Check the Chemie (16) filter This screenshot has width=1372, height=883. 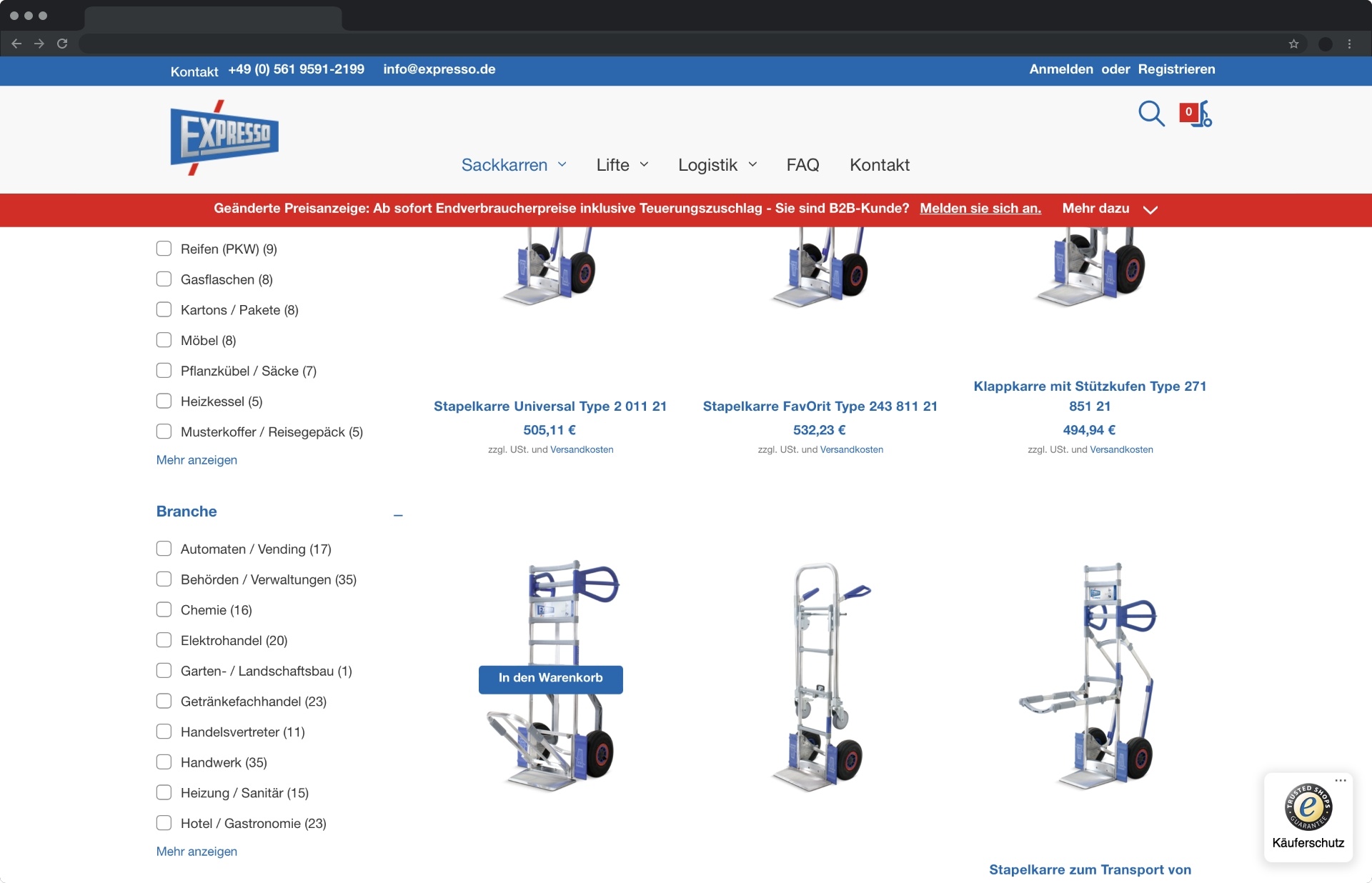pos(164,609)
